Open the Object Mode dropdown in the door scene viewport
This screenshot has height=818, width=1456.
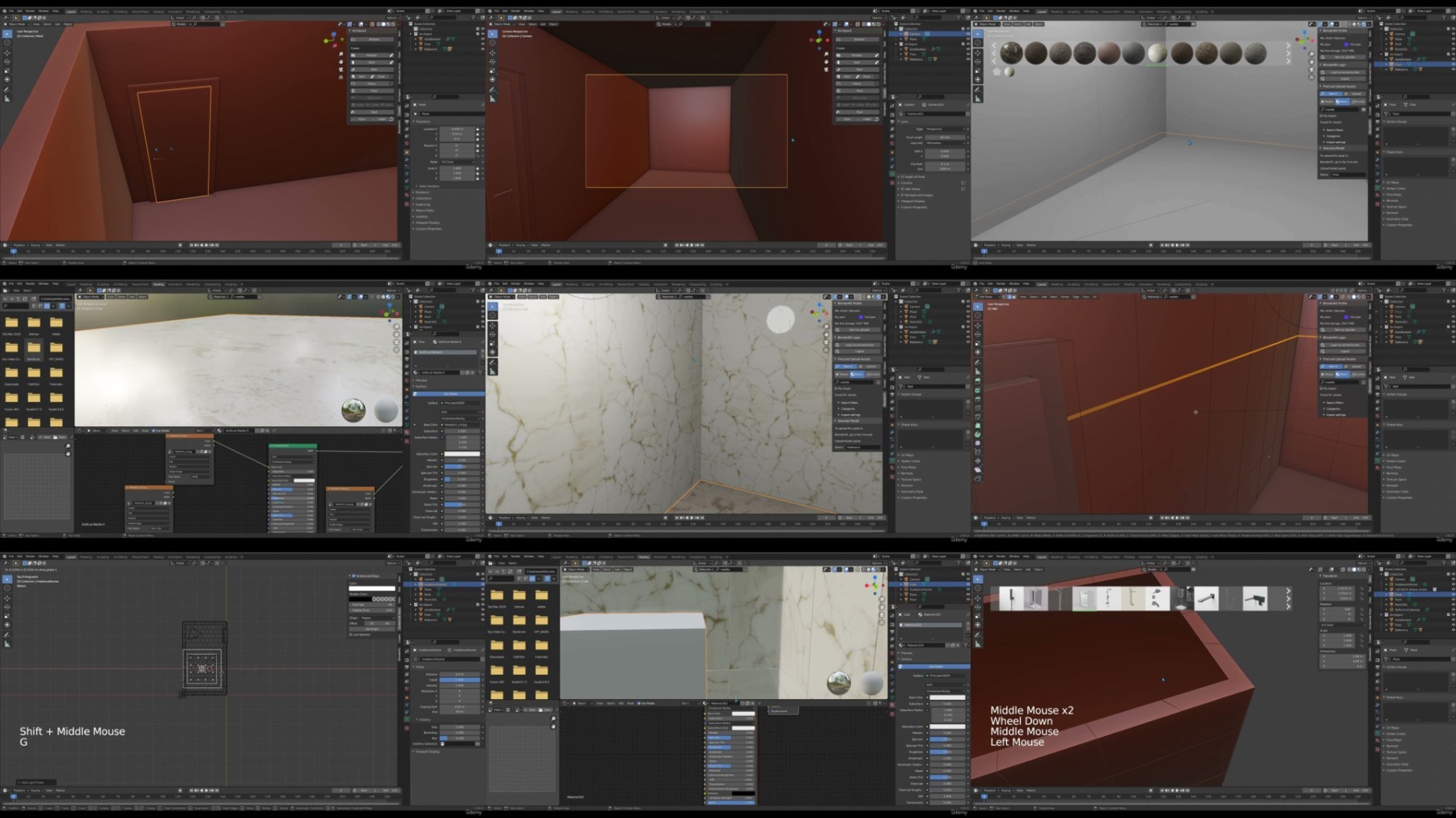click(x=18, y=23)
